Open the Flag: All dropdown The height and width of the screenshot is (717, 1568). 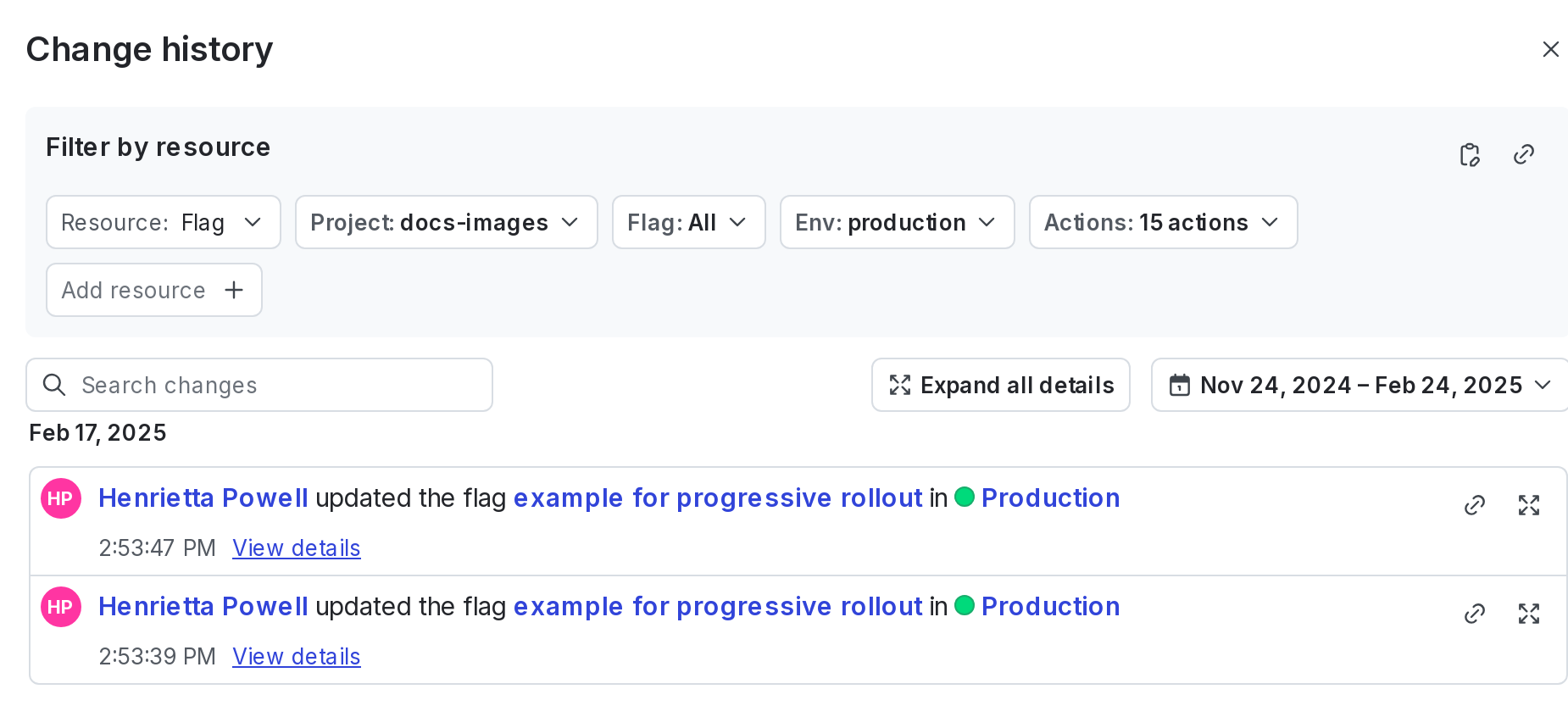coord(688,222)
